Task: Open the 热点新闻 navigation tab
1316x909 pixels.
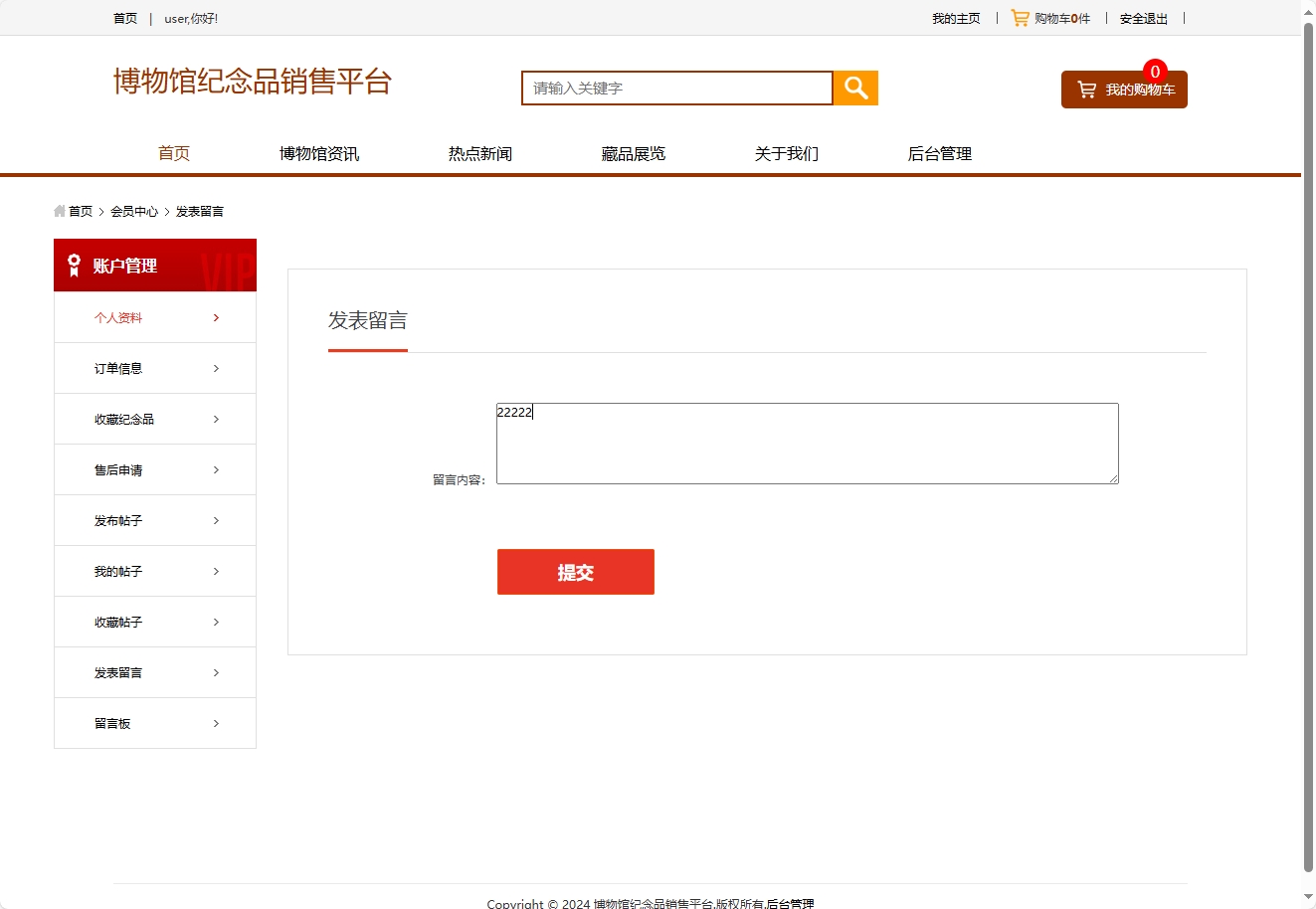Action: tap(480, 153)
